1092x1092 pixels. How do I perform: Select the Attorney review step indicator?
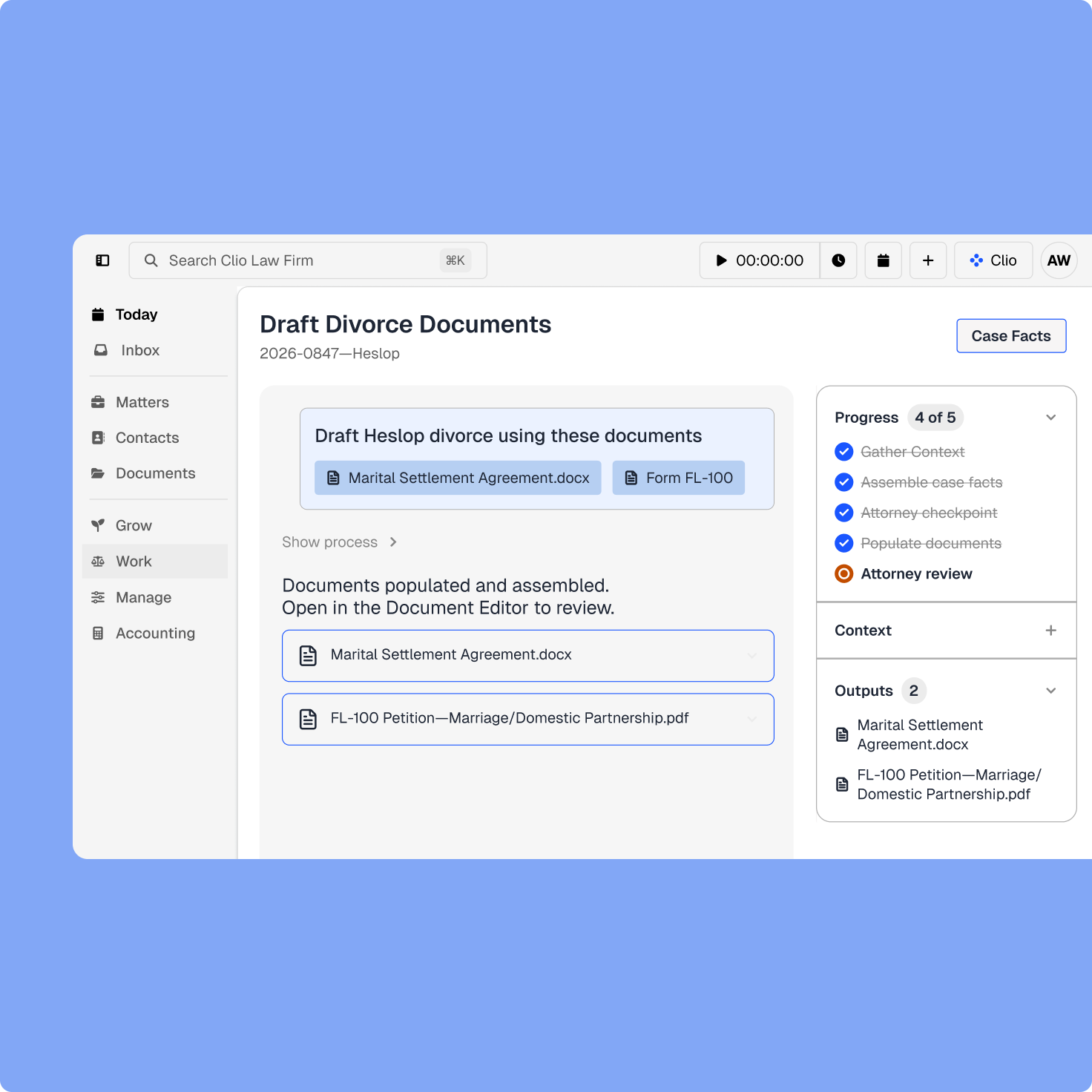coord(843,573)
